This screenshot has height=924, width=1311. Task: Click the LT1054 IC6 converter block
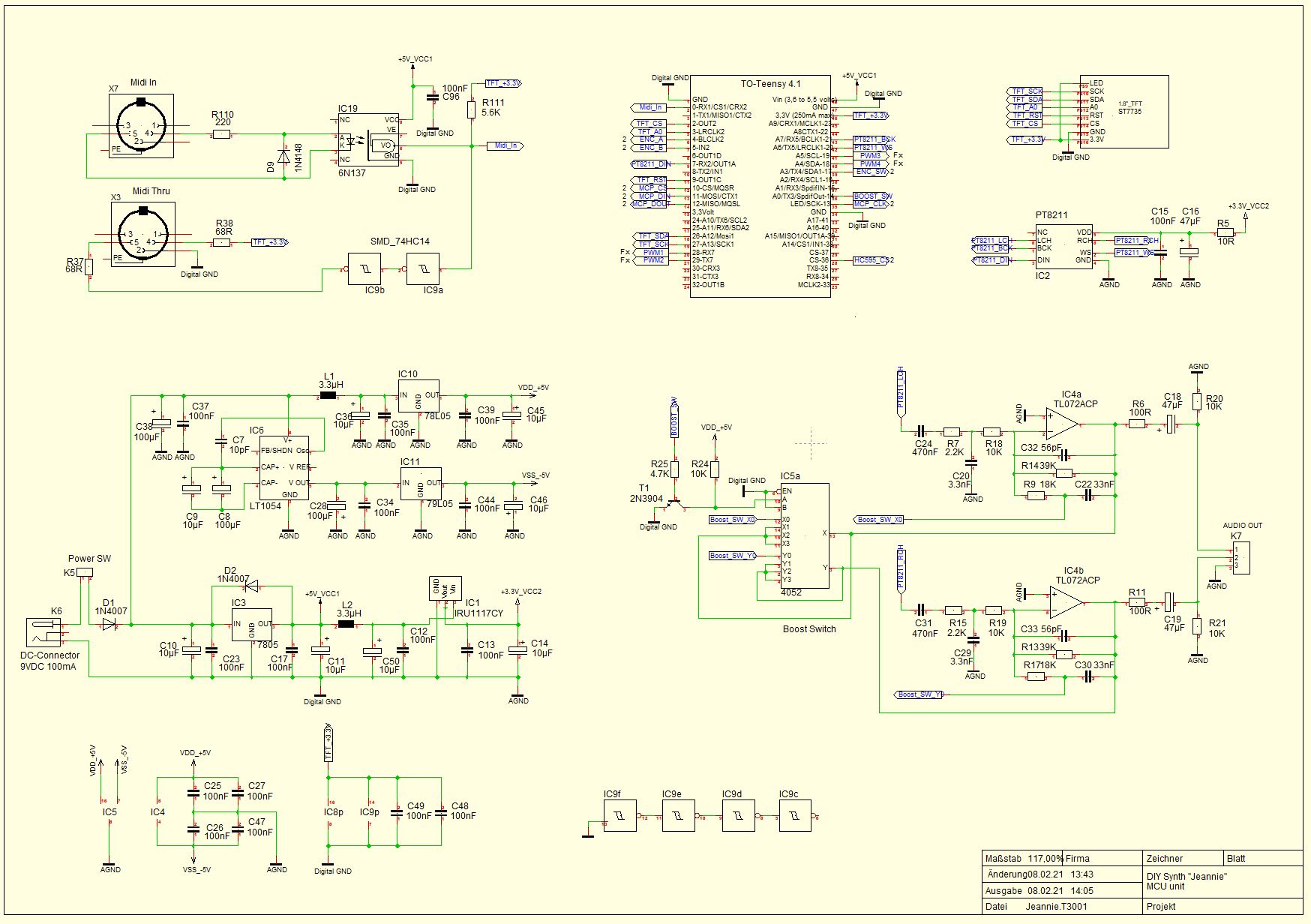pyautogui.click(x=283, y=468)
